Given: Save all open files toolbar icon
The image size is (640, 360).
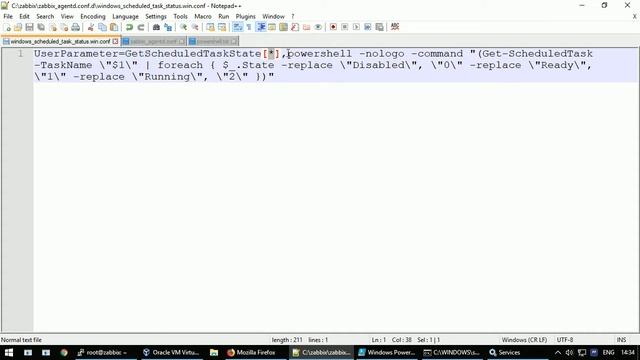Looking at the screenshot, I should coord(41,27).
